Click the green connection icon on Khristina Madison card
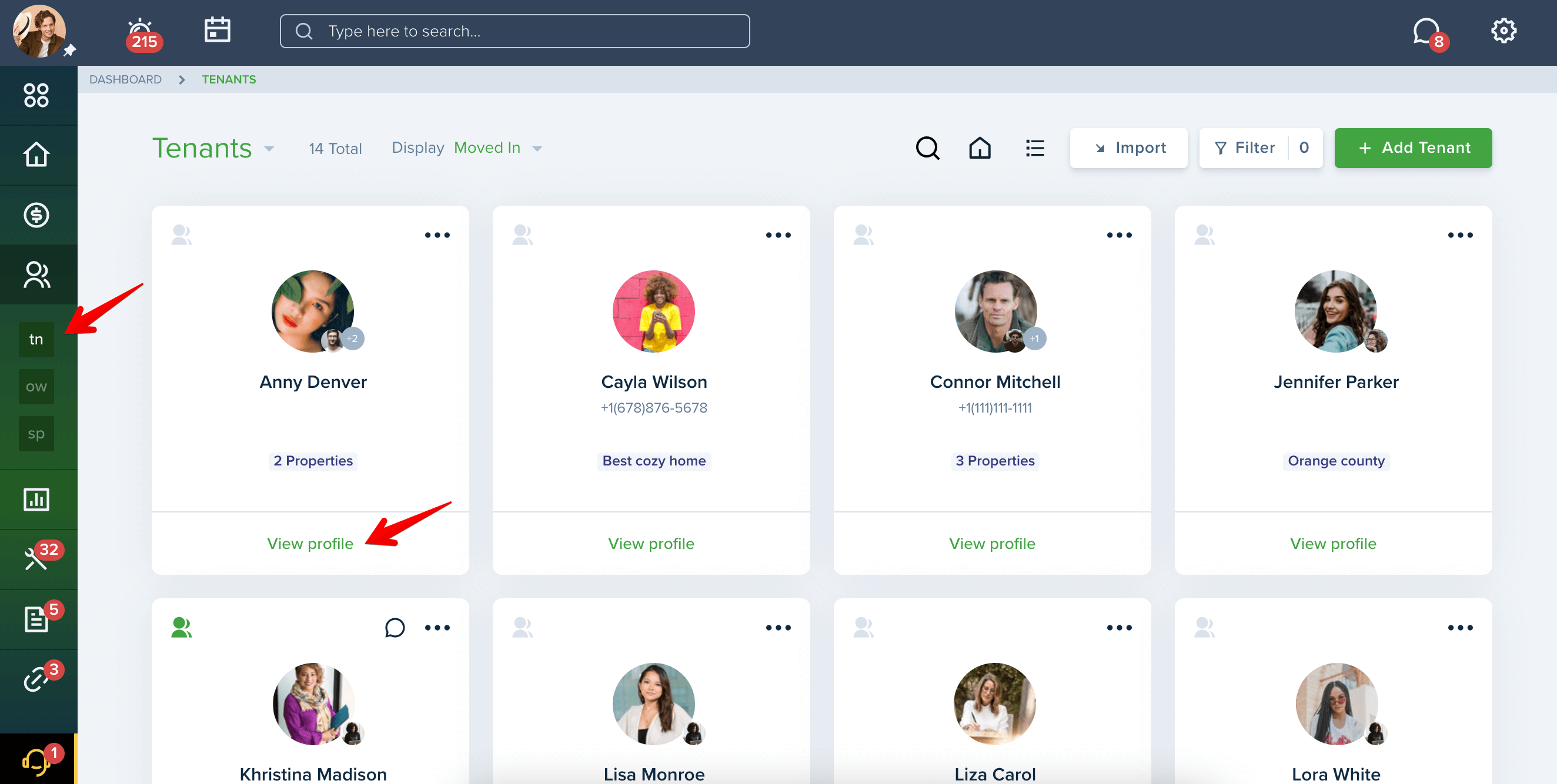This screenshot has width=1557, height=784. pyautogui.click(x=181, y=628)
